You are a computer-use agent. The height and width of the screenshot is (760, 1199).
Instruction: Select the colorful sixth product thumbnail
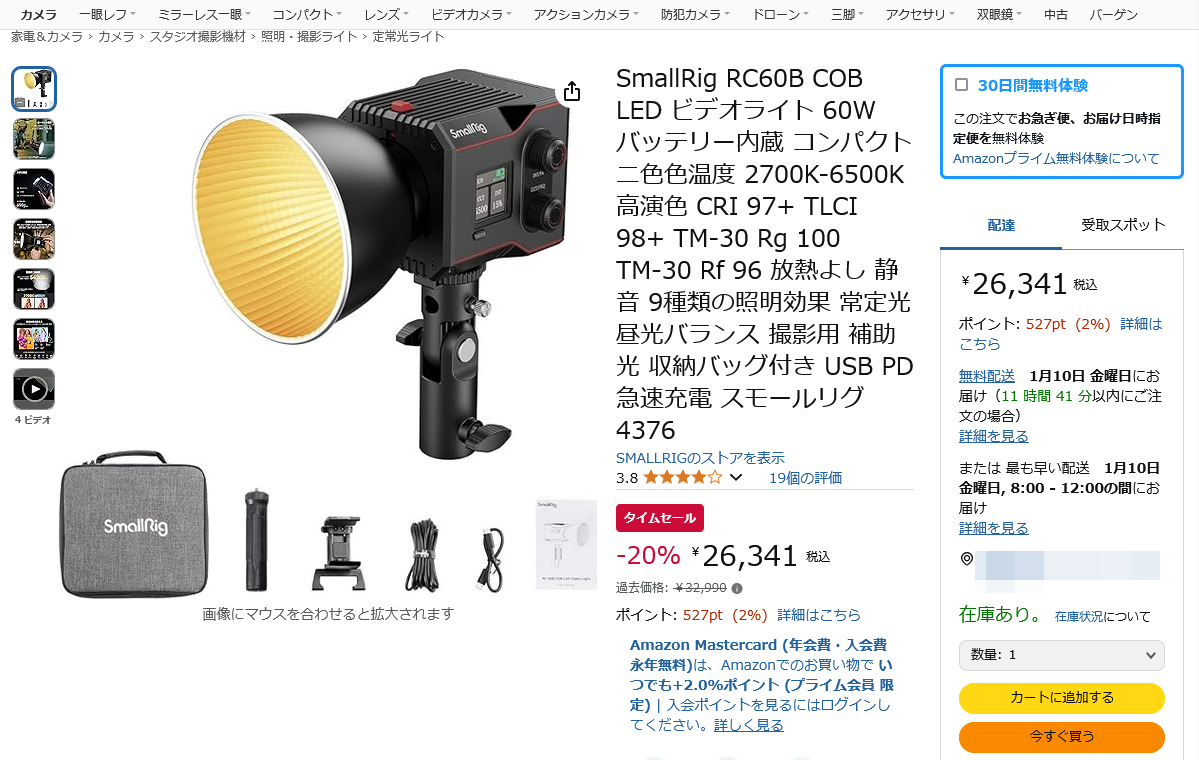34,339
